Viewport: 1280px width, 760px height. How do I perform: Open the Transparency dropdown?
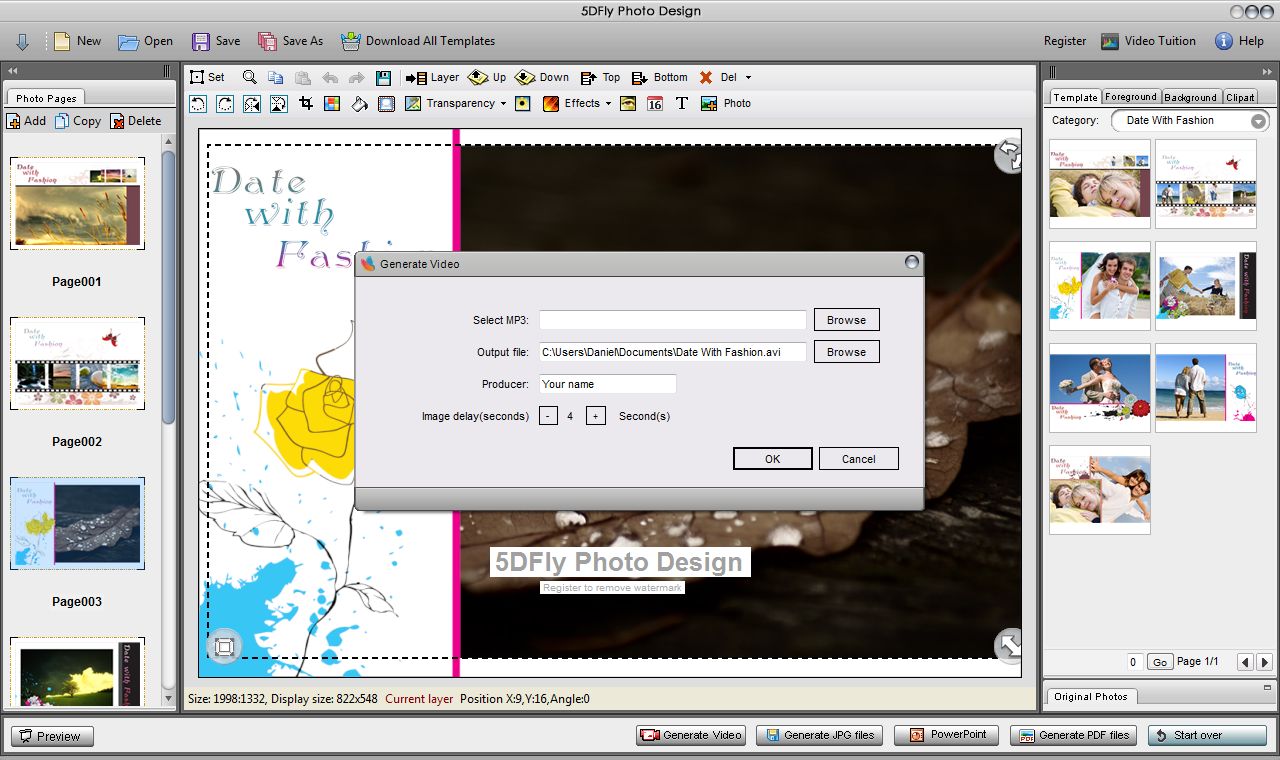click(503, 104)
